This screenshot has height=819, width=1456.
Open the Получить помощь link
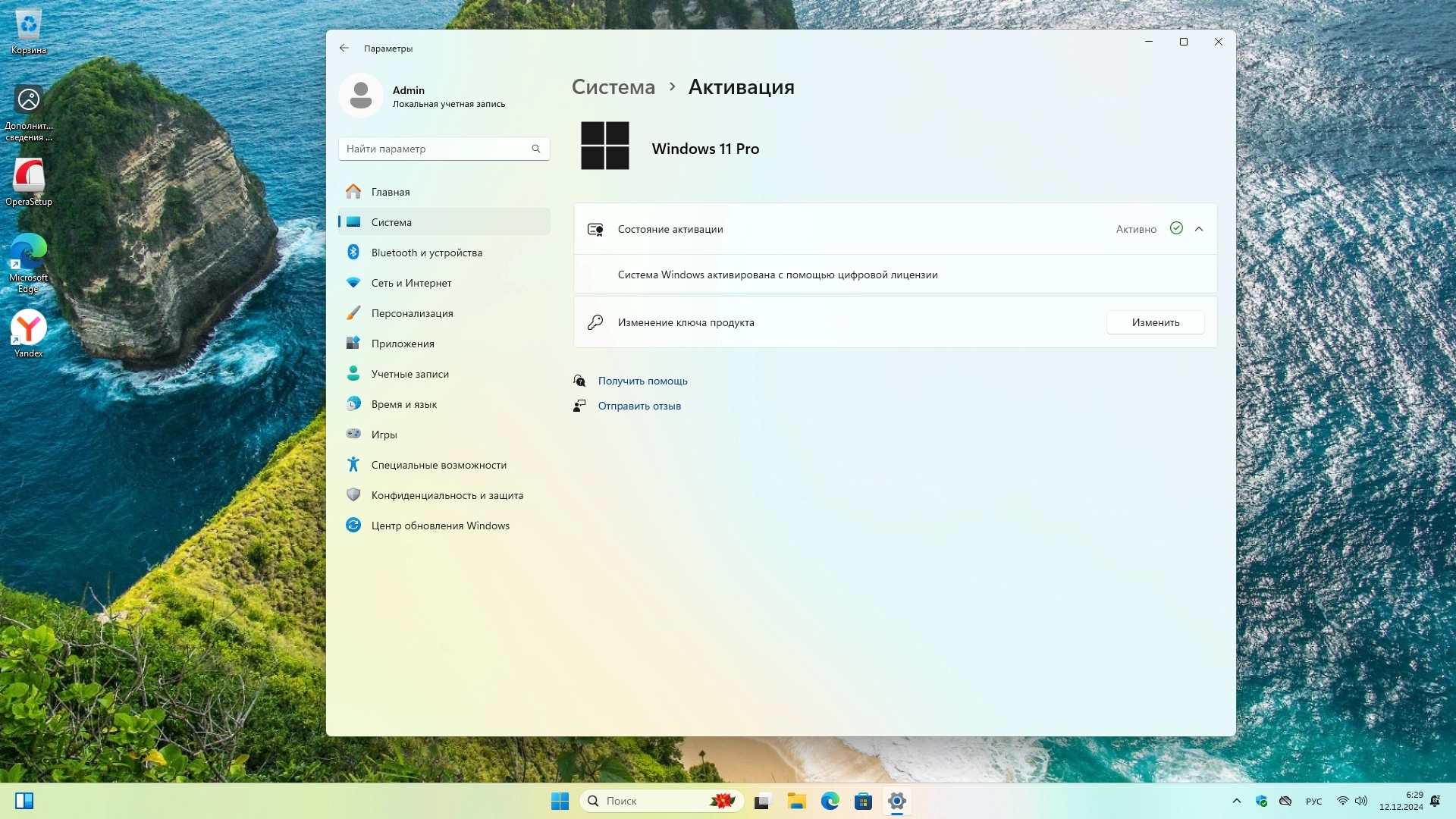(642, 381)
